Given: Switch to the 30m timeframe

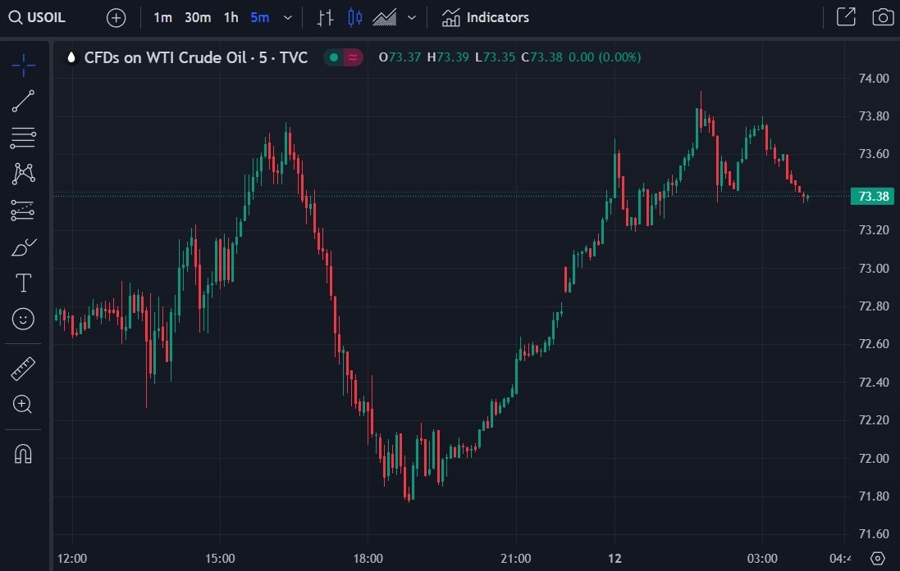Looking at the screenshot, I should (197, 18).
